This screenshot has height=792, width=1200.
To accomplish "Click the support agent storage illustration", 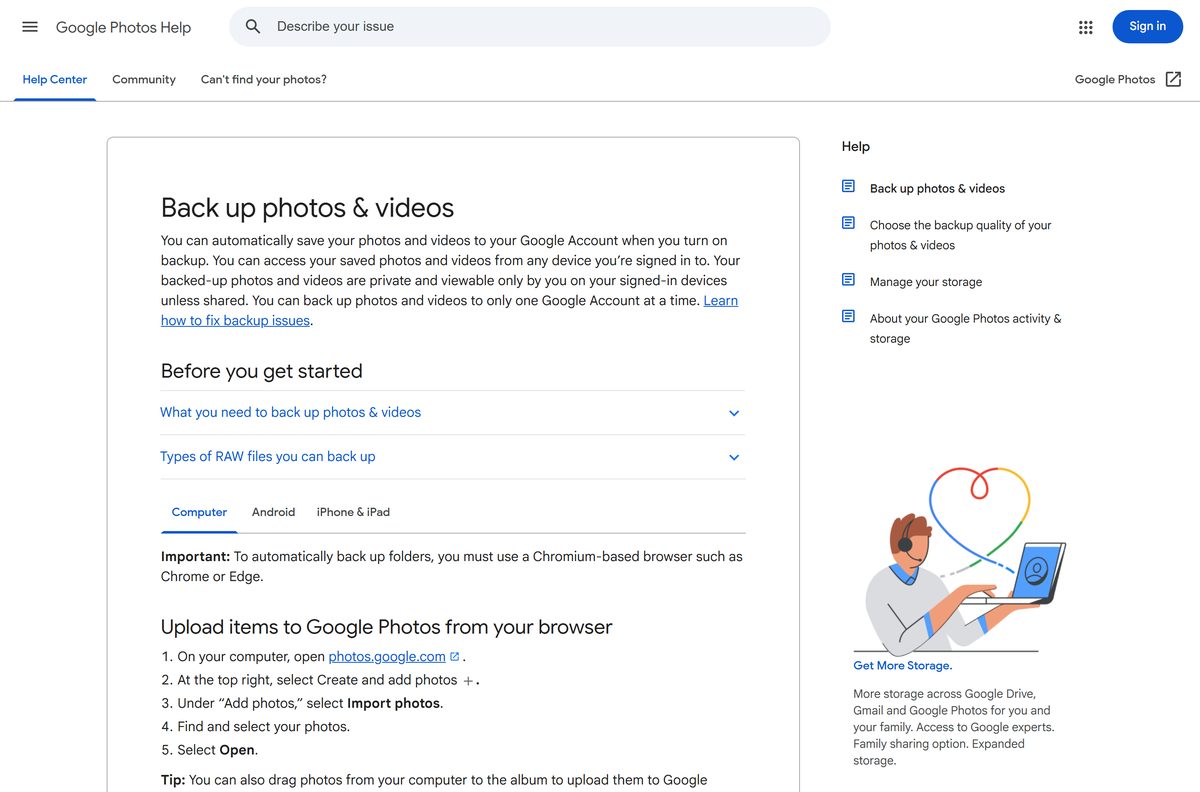I will pos(960,560).
